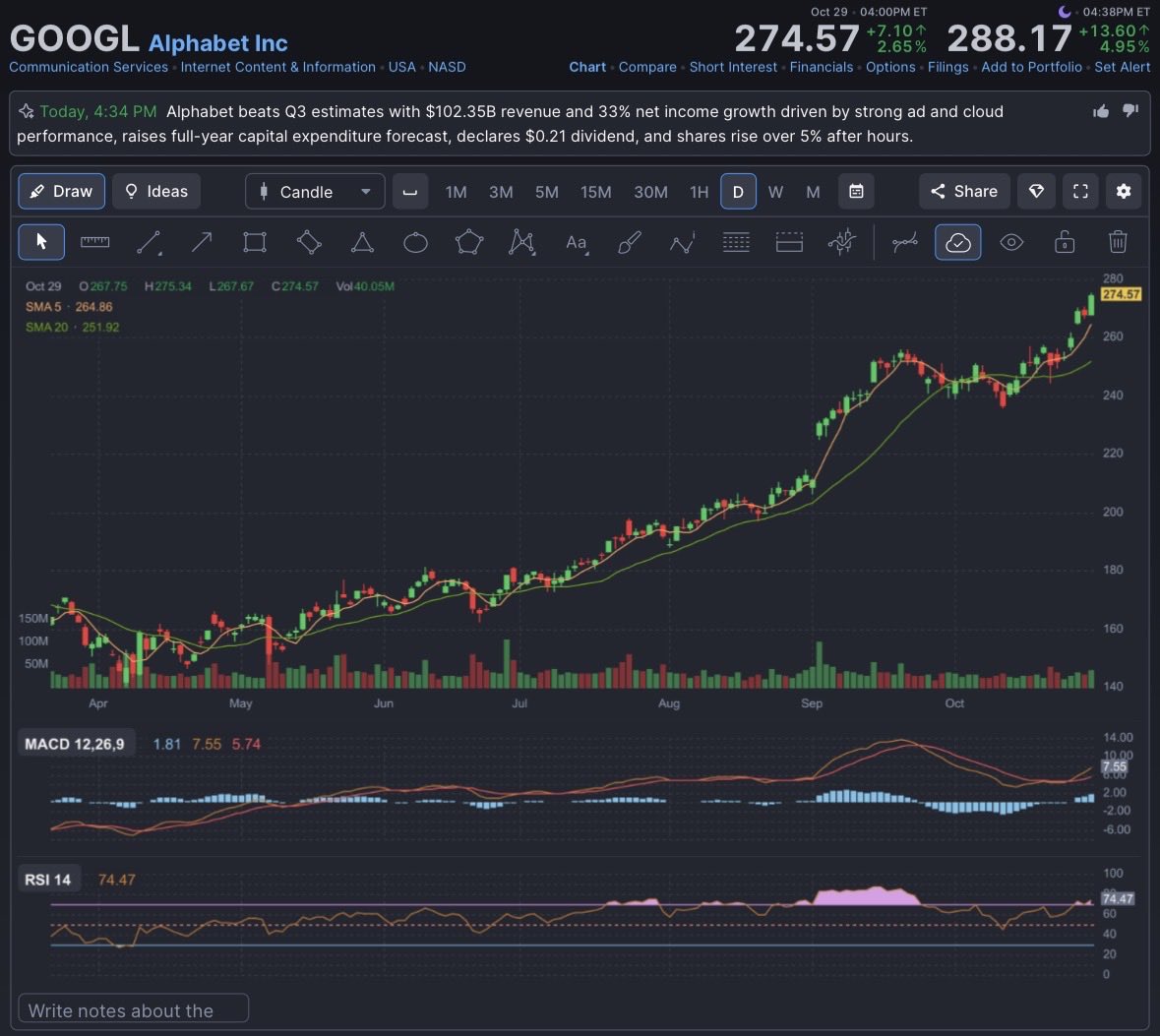Share the chart
The width and height of the screenshot is (1160, 1036).
[x=964, y=192]
